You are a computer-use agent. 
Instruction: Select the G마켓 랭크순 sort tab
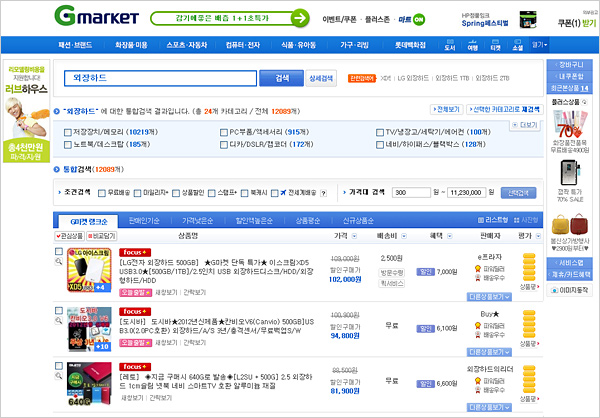[x=88, y=221]
